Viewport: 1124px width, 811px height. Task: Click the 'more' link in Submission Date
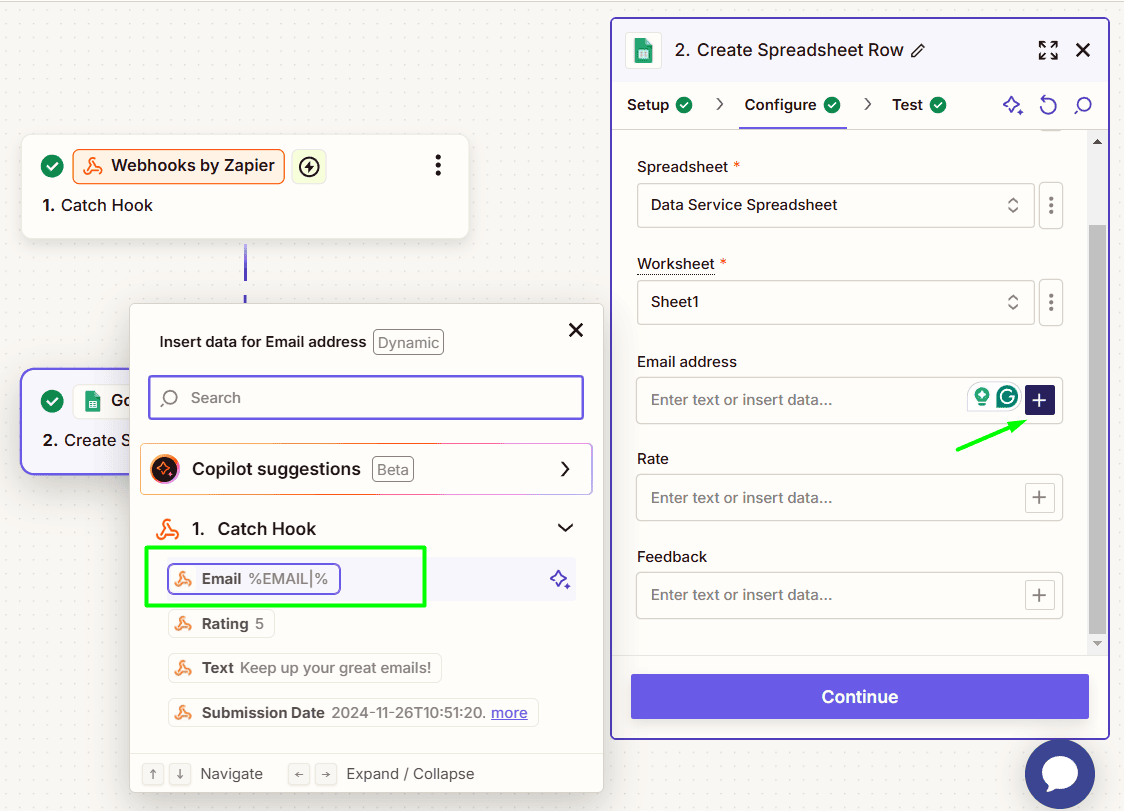pyautogui.click(x=509, y=713)
